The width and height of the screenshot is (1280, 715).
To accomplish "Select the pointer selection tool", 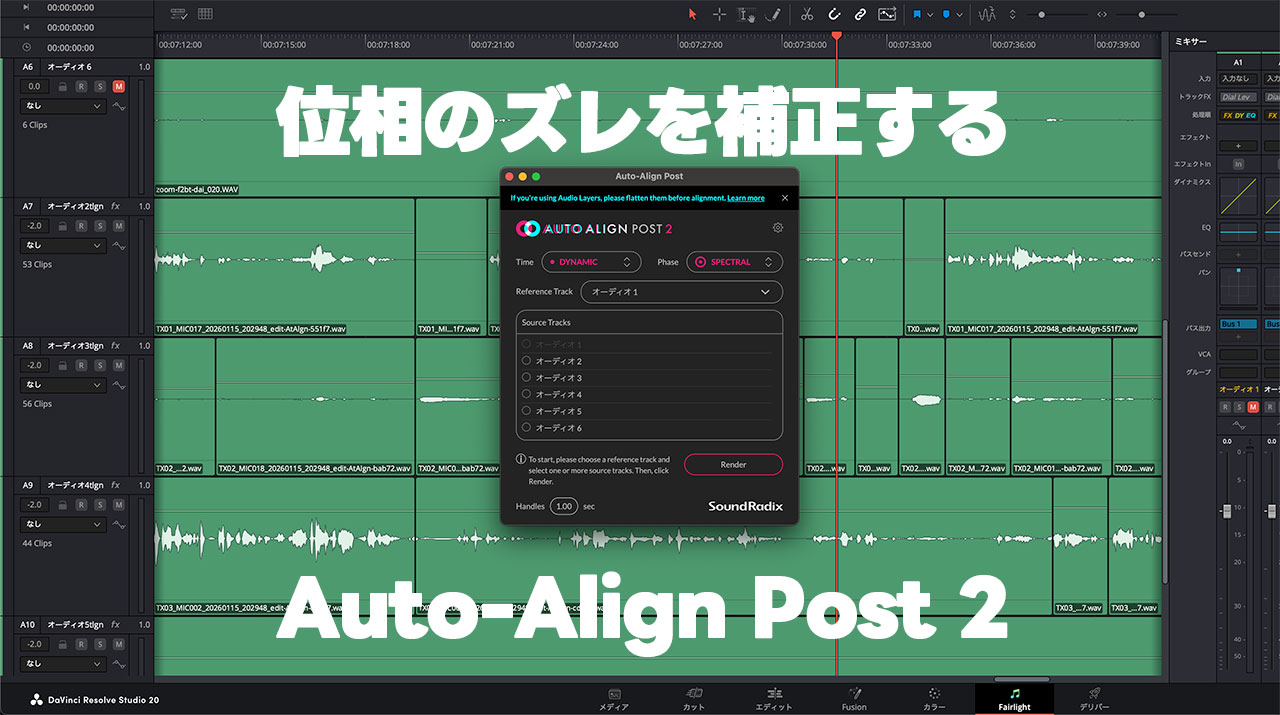I will (x=692, y=14).
